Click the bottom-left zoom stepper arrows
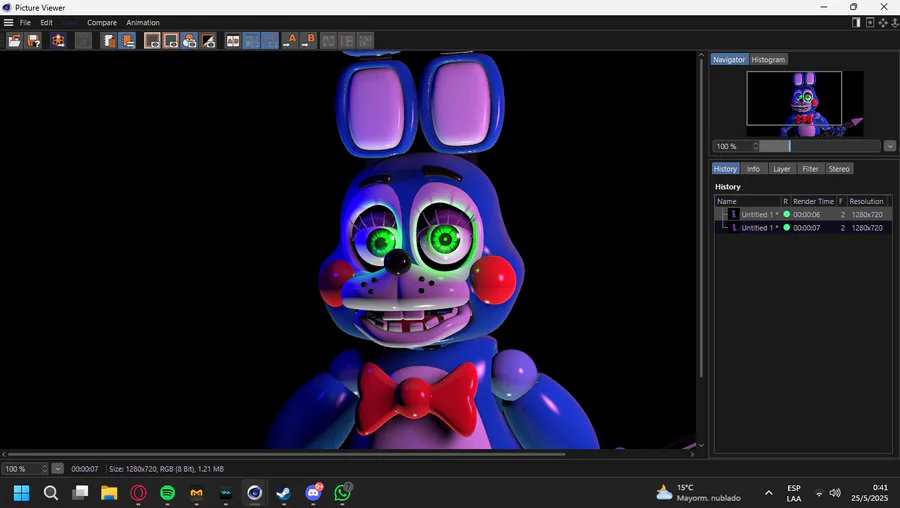The image size is (900, 508). 44,469
